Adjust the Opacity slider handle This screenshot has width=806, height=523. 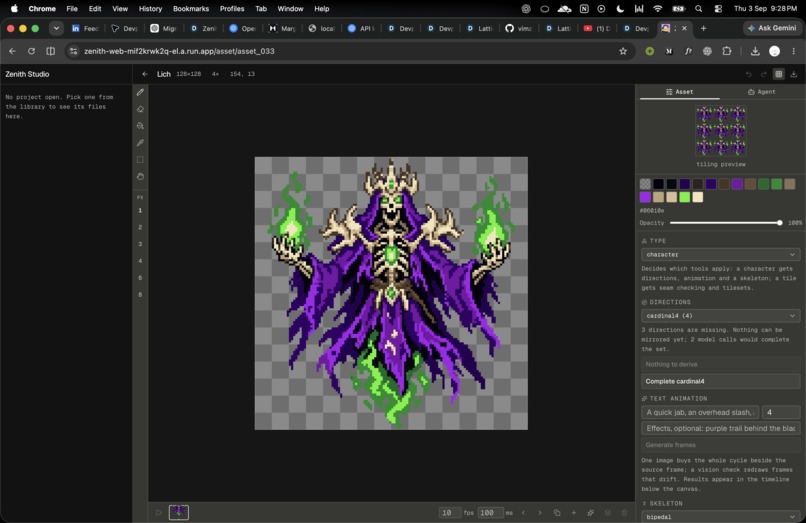click(x=780, y=223)
